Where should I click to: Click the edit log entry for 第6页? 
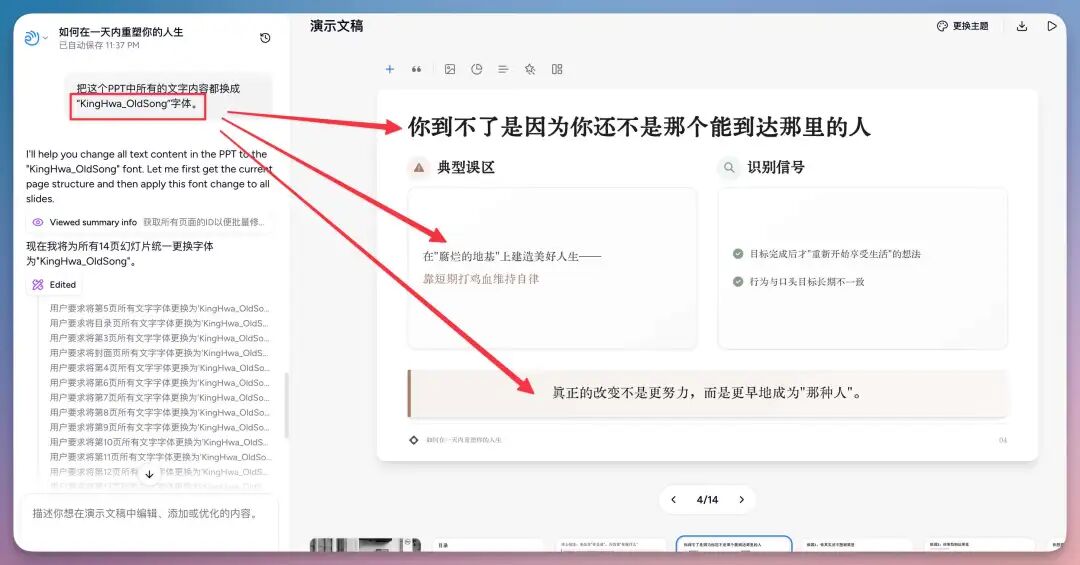(x=159, y=382)
